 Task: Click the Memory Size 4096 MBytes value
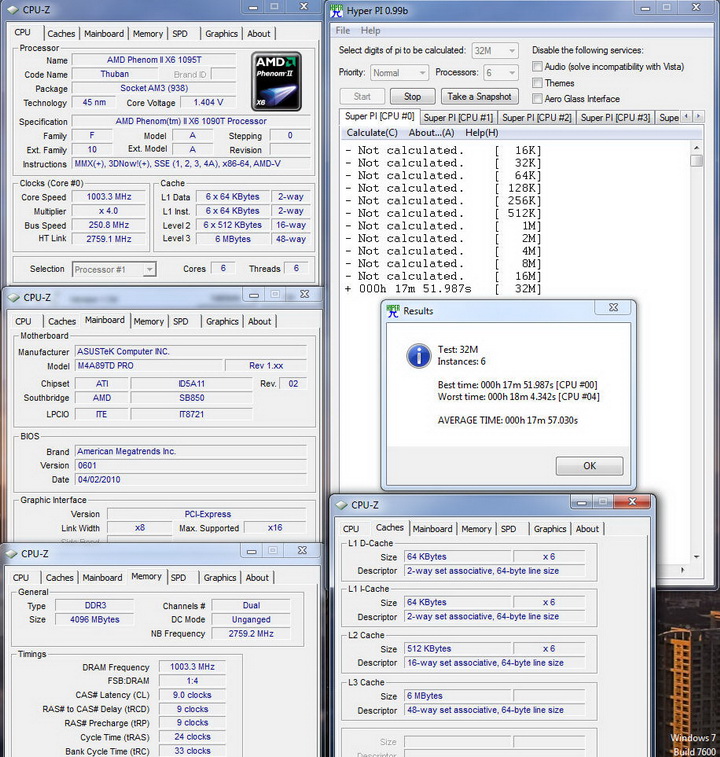[95, 619]
